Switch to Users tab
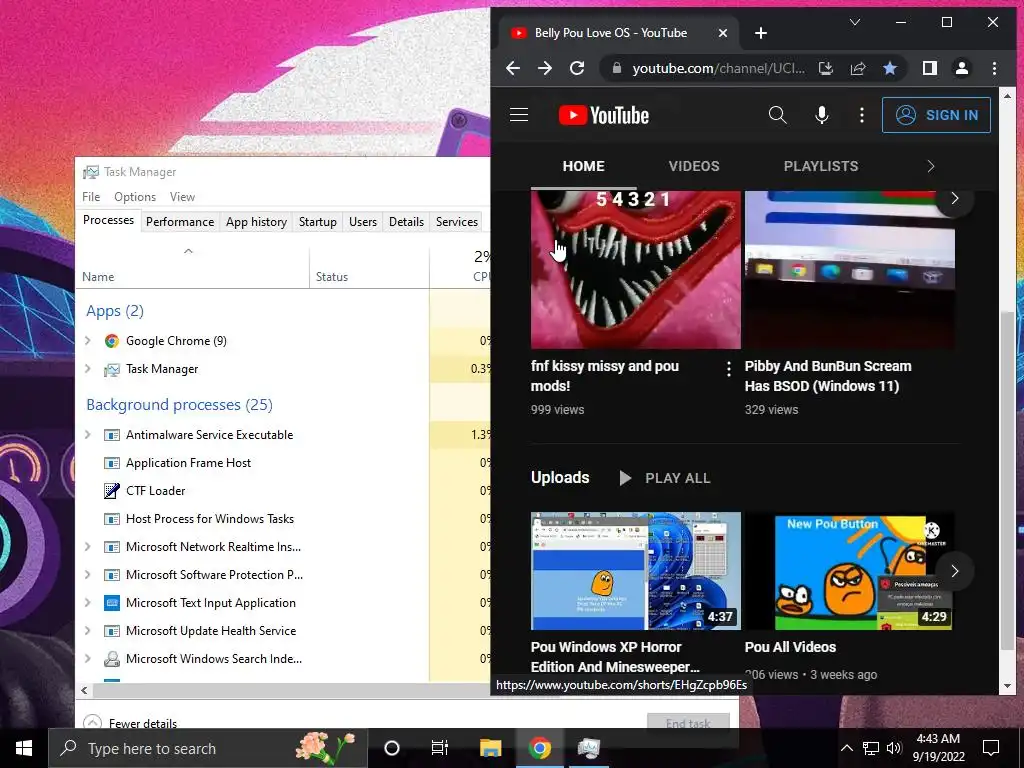1024x768 pixels. click(362, 221)
